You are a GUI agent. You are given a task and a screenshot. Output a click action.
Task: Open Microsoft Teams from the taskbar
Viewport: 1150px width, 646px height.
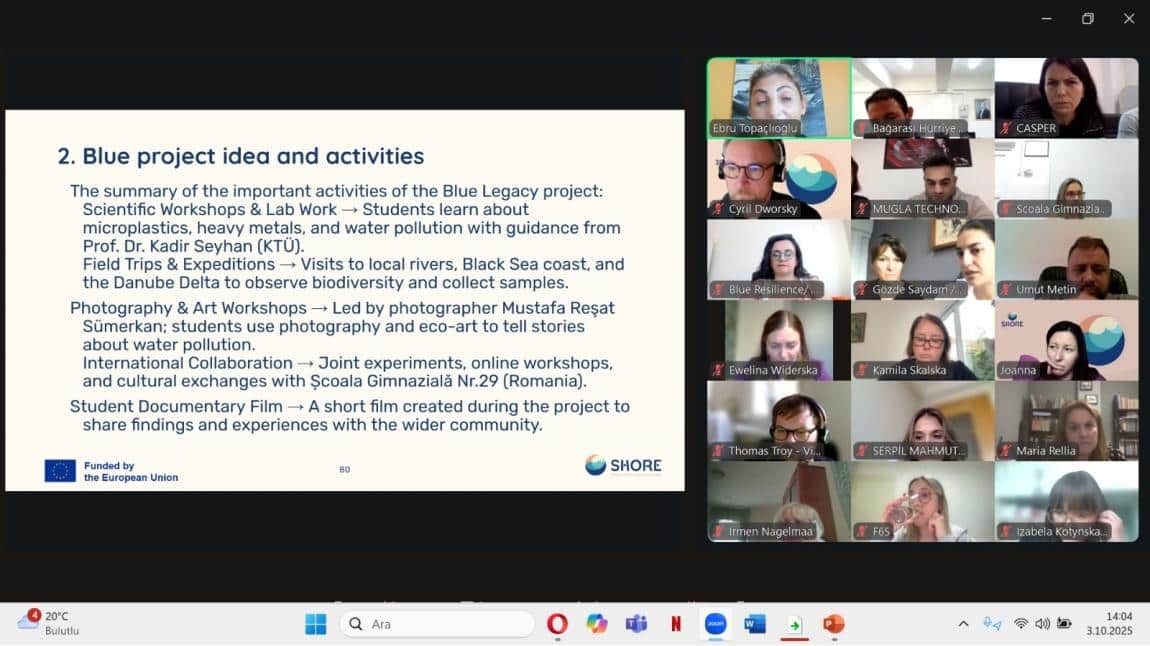(x=636, y=624)
